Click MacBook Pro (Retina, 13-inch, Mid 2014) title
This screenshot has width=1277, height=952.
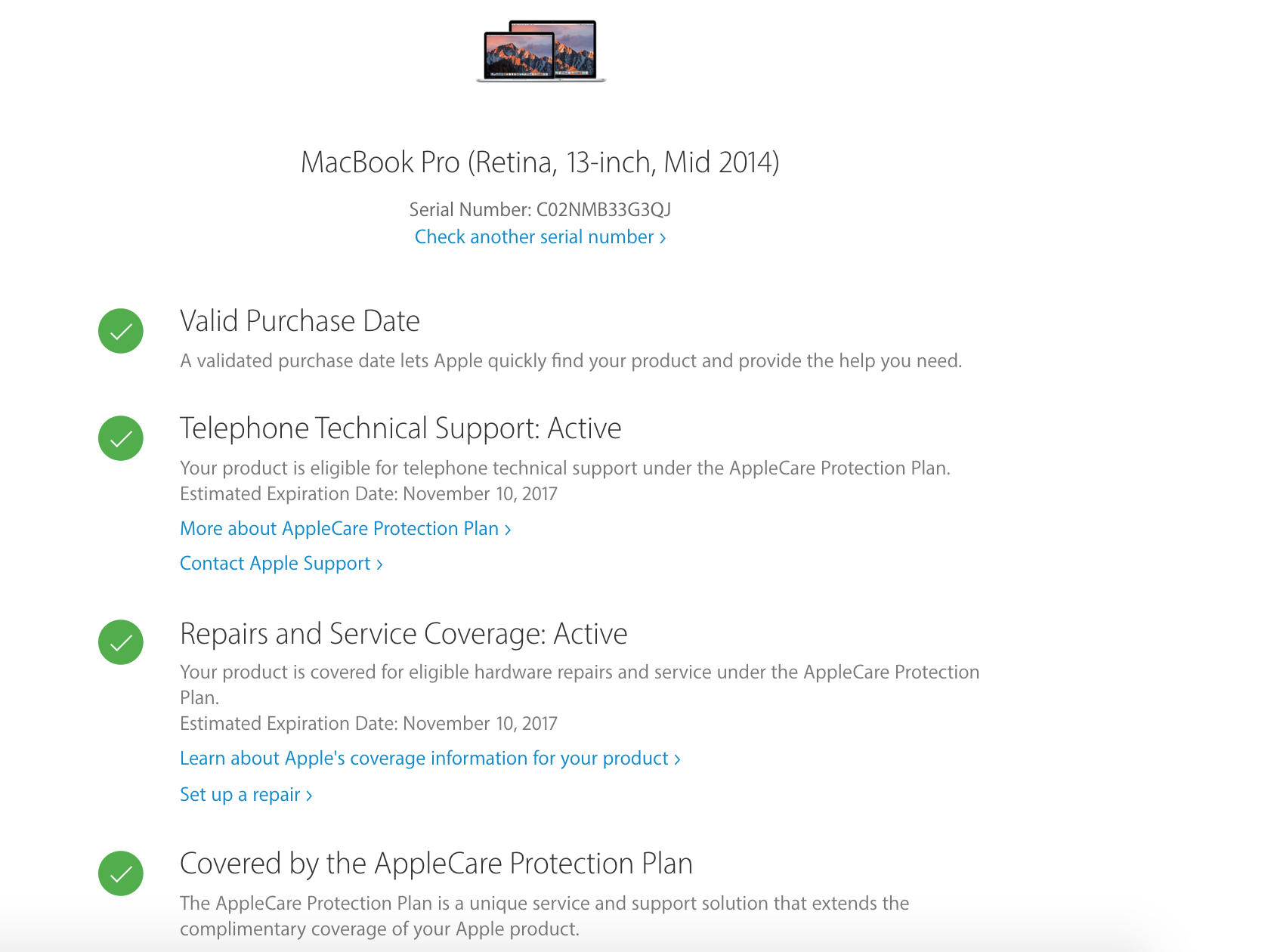540,162
